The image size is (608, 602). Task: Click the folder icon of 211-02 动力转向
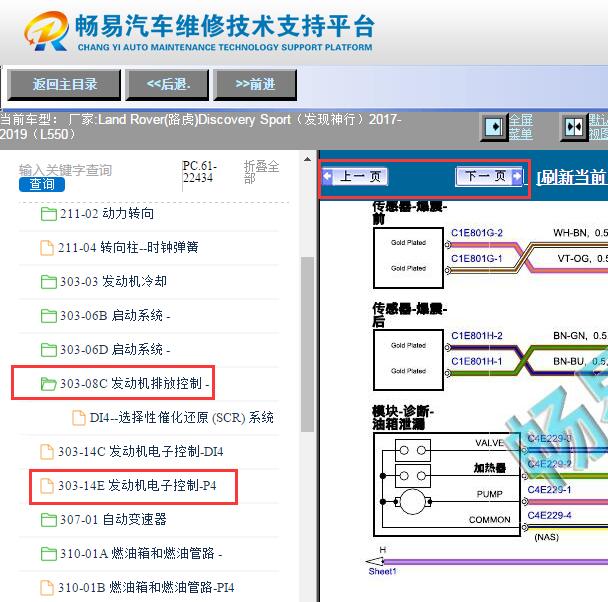tap(48, 214)
